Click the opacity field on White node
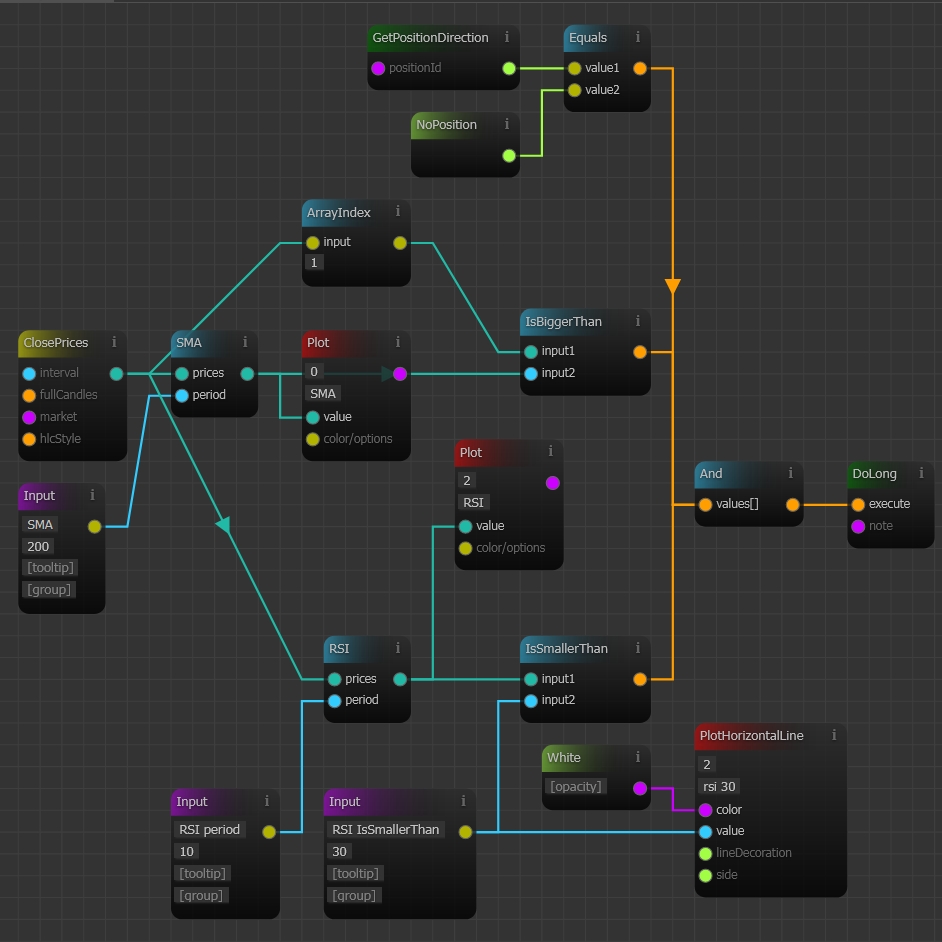Image resolution: width=942 pixels, height=942 pixels. click(x=576, y=786)
